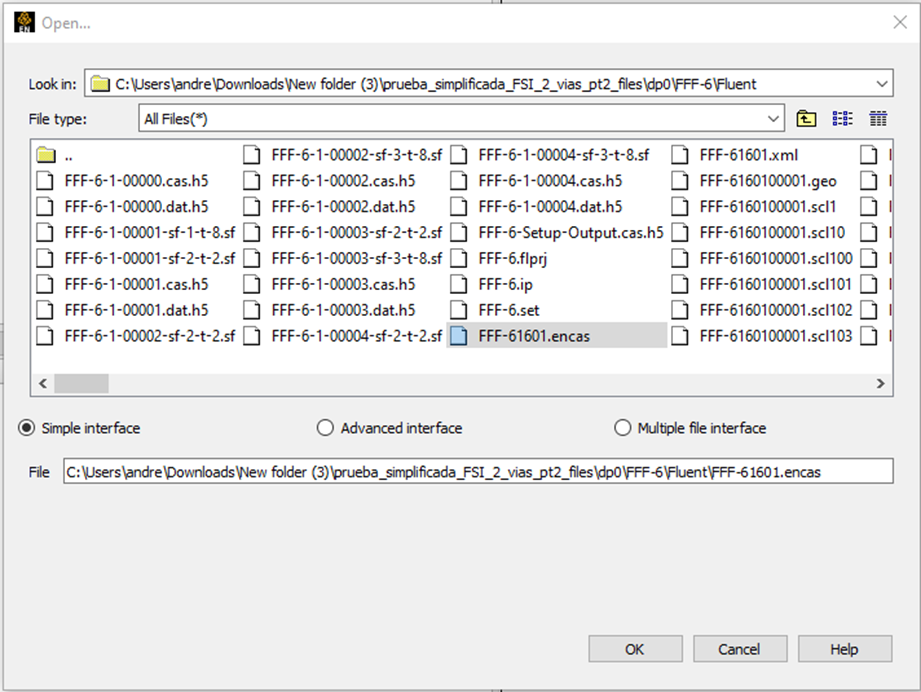921x692 pixels.
Task: Expand the Look in path dropdown
Action: click(881, 84)
